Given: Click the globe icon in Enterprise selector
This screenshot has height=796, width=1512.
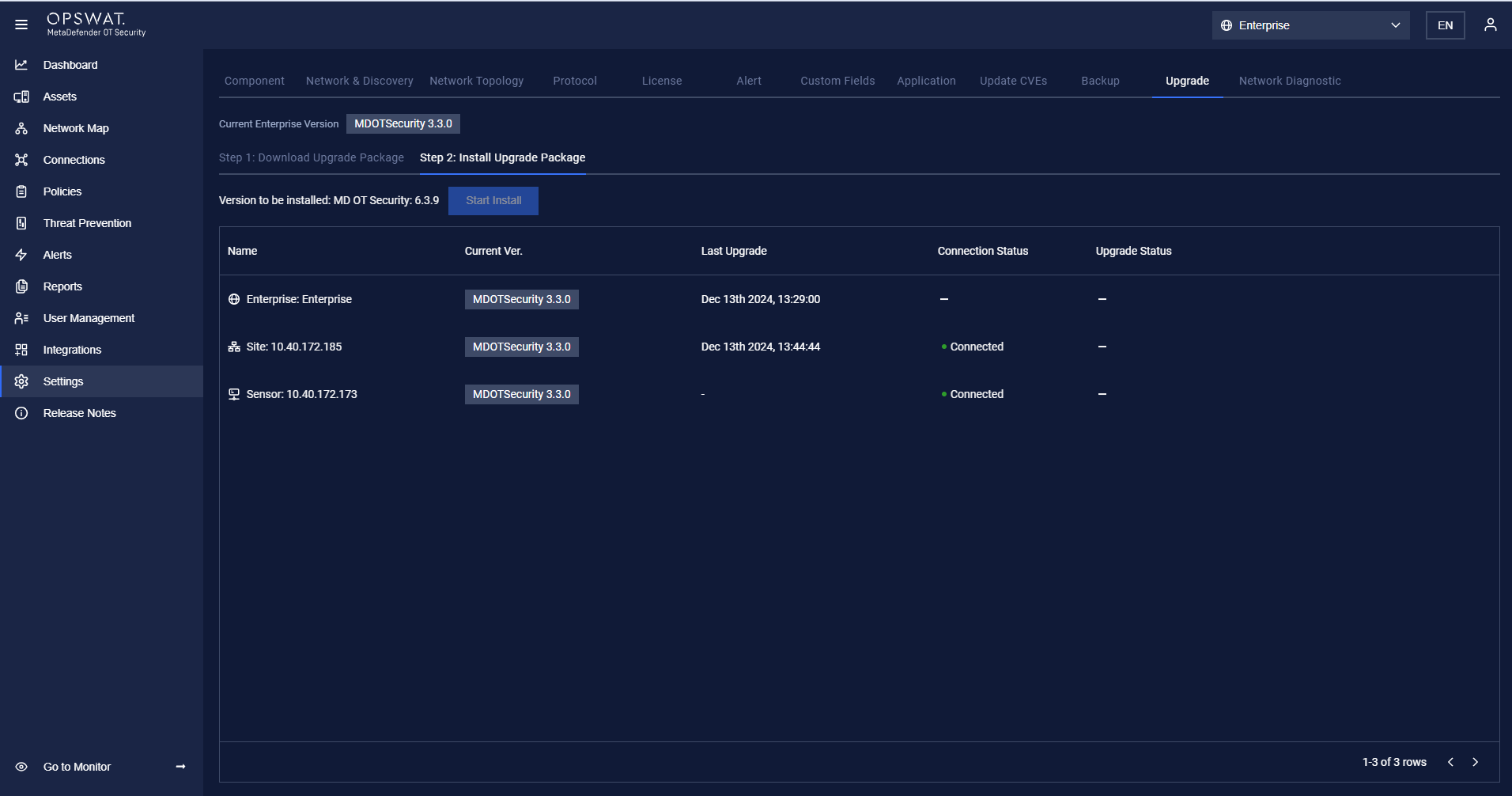Looking at the screenshot, I should (1227, 25).
